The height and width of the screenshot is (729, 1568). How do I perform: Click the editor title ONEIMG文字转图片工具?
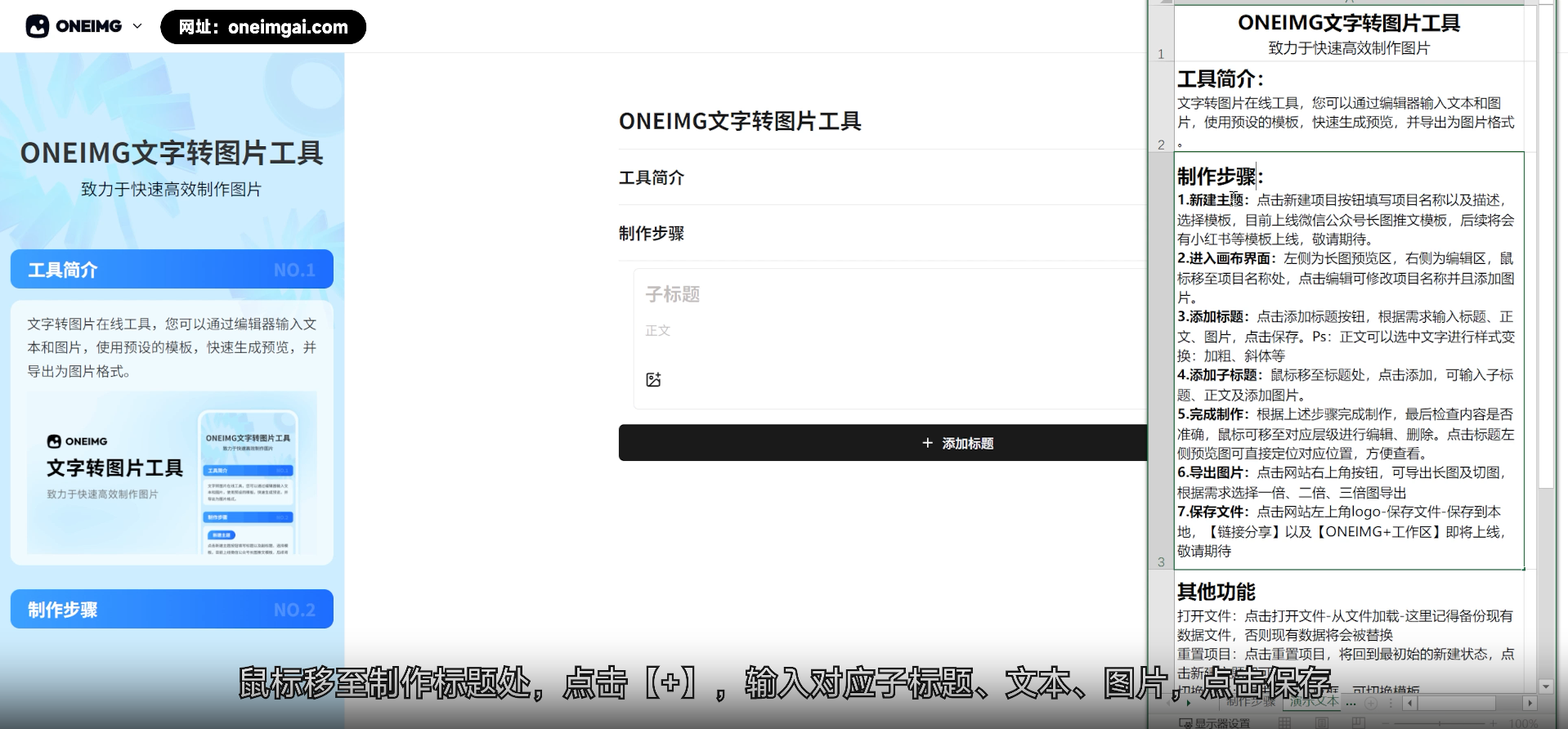tap(740, 121)
